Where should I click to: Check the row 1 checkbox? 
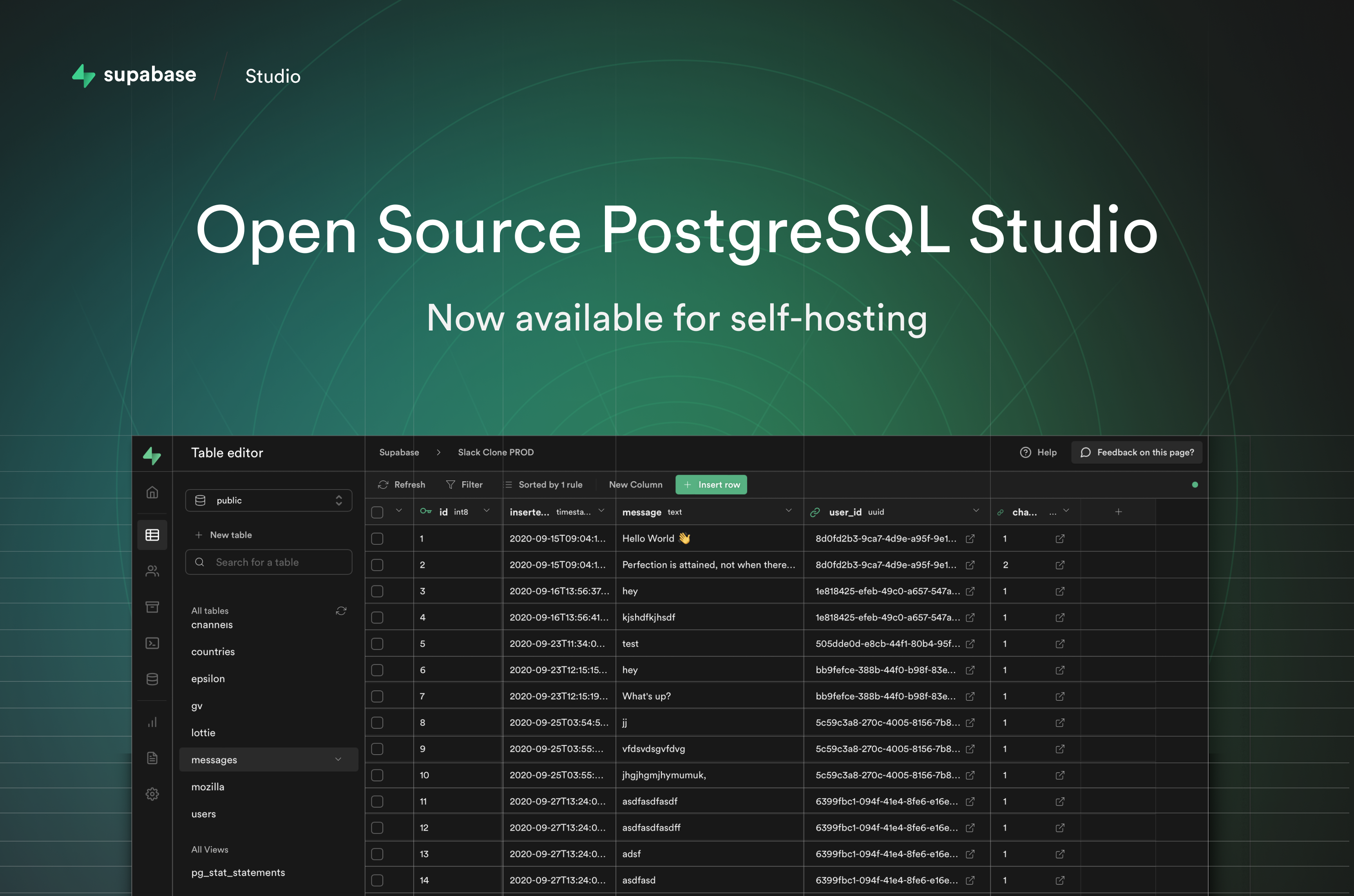pos(377,538)
